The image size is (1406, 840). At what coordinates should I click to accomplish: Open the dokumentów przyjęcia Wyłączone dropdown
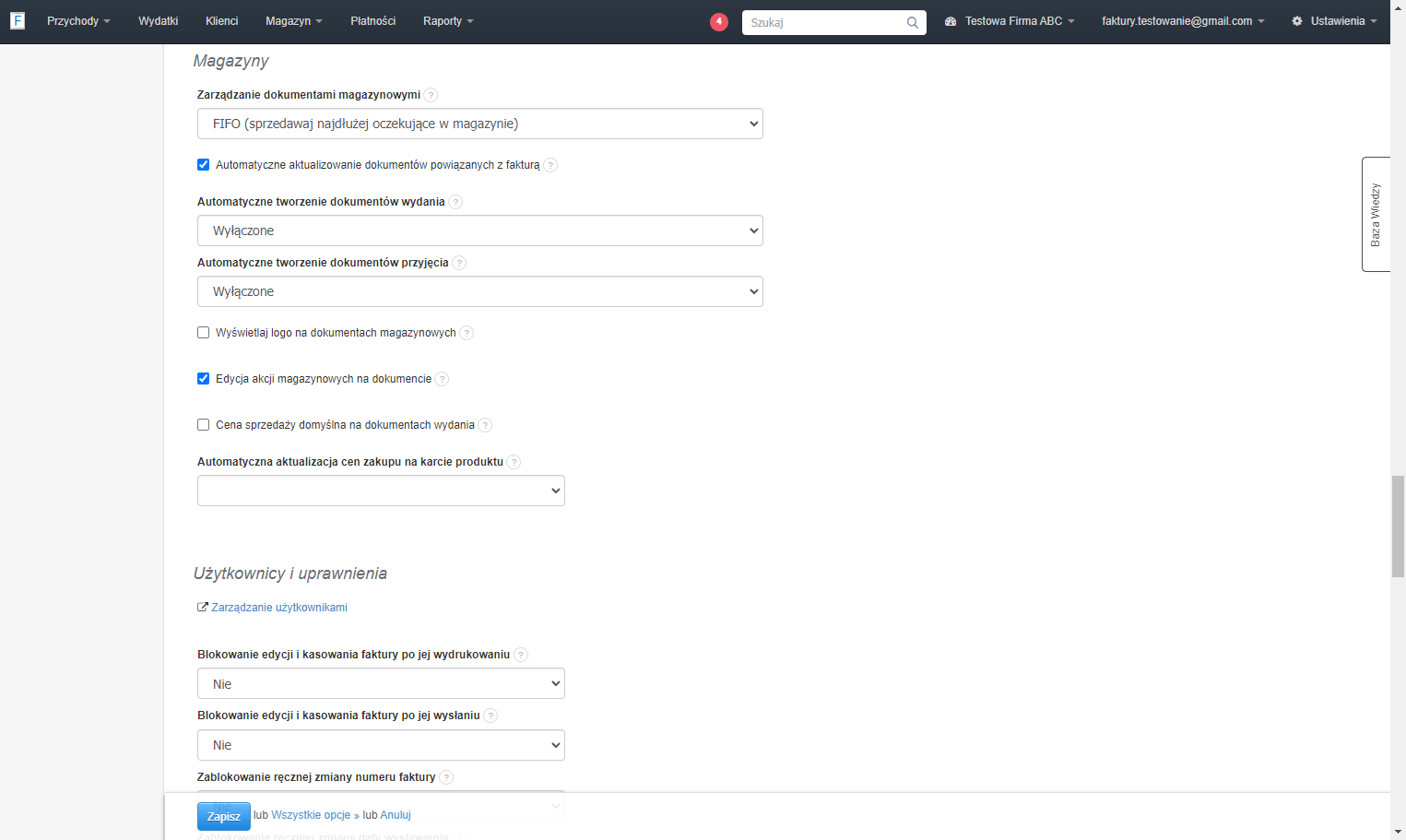pyautogui.click(x=480, y=291)
